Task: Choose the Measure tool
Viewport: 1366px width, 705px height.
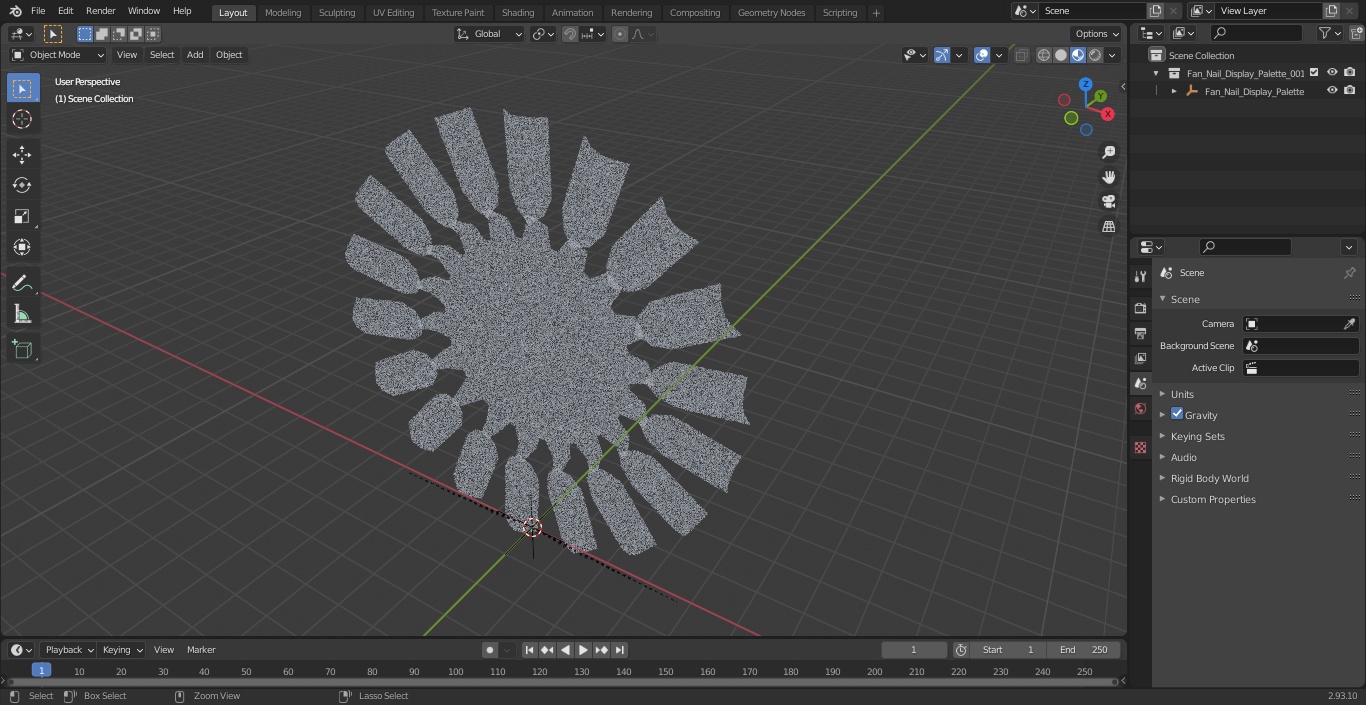Action: (22, 315)
